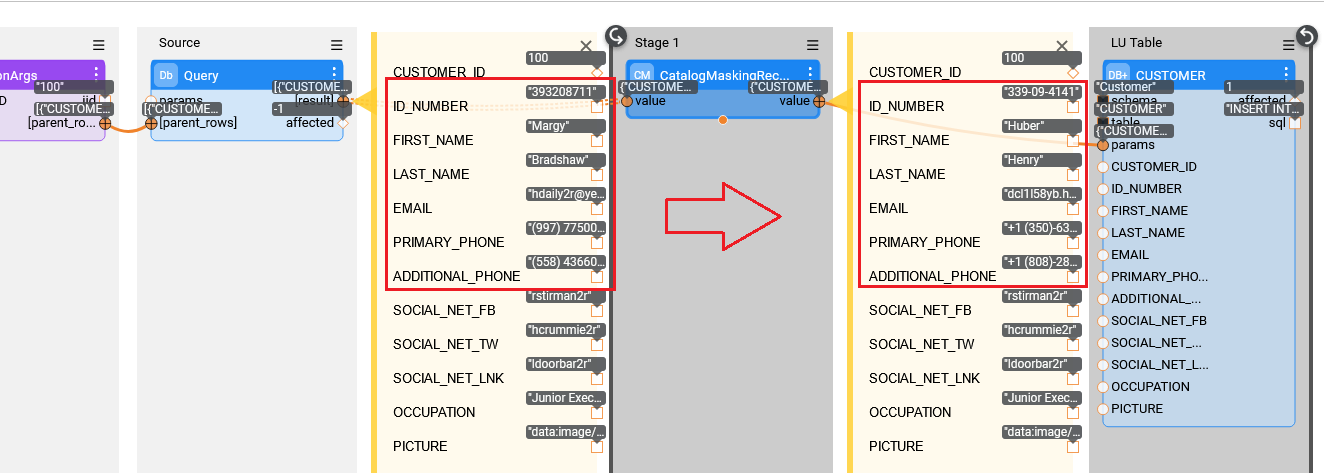Click the circular arrow icon above LU Table
1324x473 pixels.
coord(1305,36)
